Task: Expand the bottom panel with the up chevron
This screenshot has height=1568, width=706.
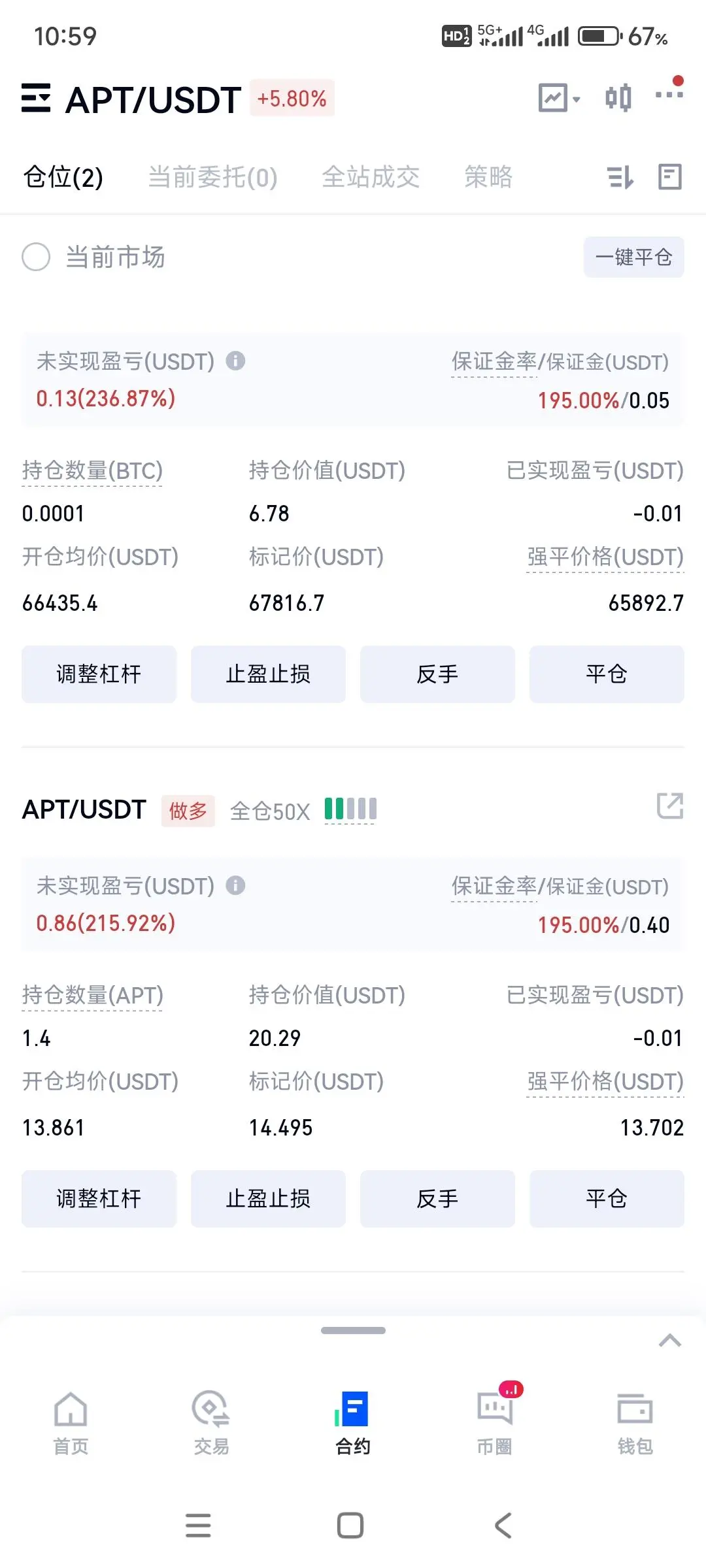Action: point(670,1341)
